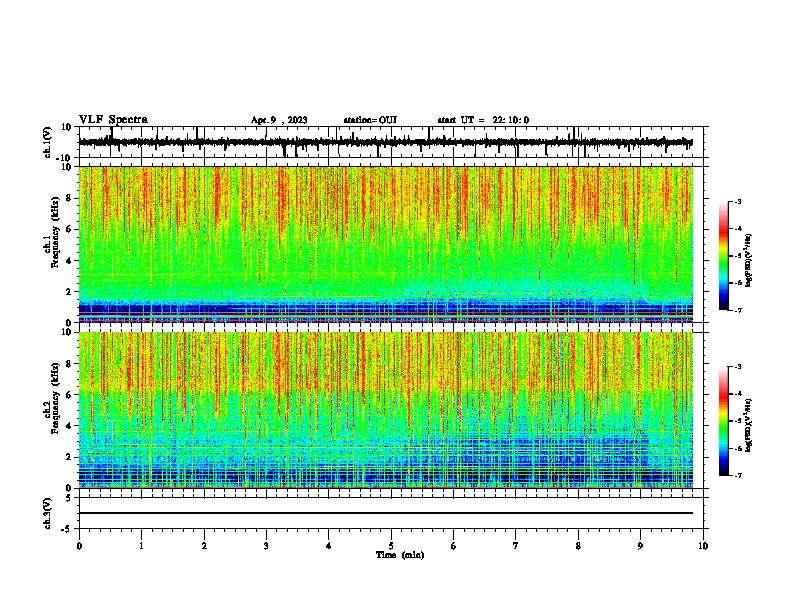The height and width of the screenshot is (612, 792).
Task: Click the ch.2 color scale log(PSD) unit label
Action: [x=749, y=425]
